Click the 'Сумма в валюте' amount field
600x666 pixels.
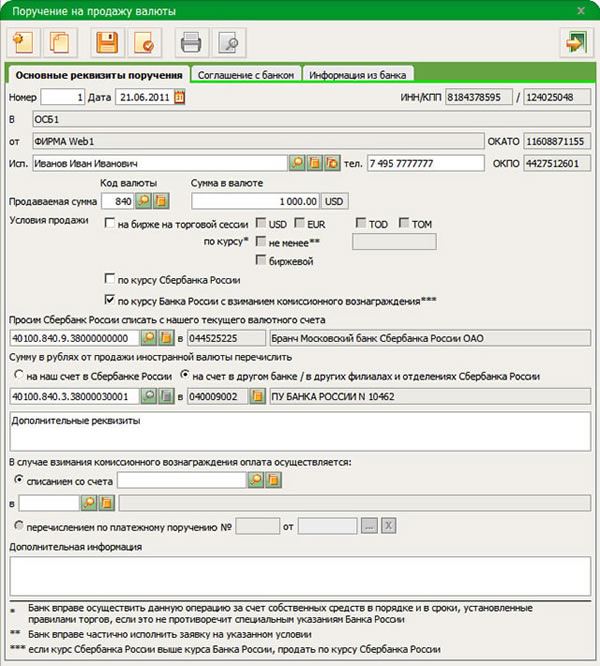click(x=256, y=201)
